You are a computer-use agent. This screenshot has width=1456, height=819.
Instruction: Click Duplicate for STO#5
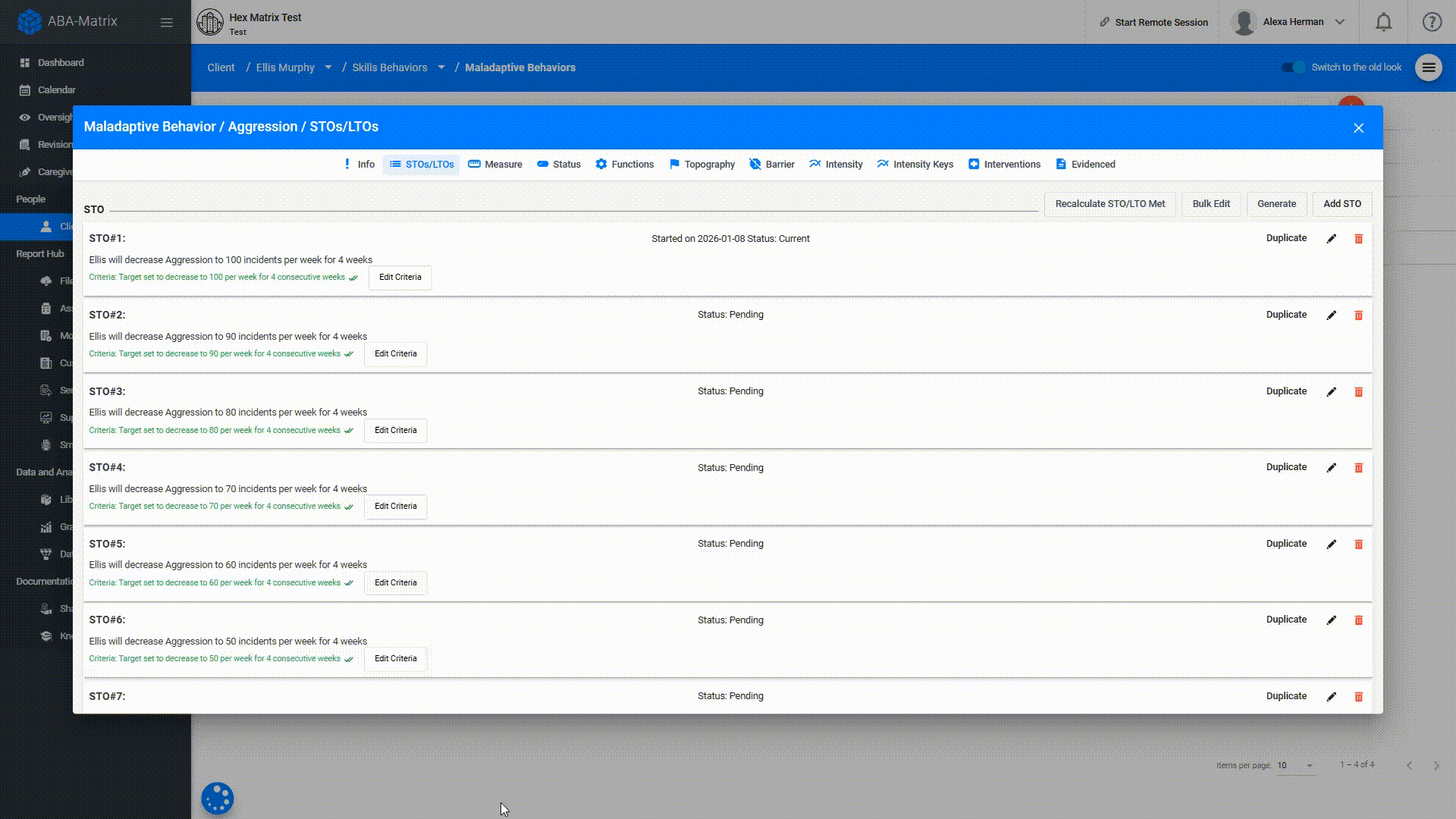pyautogui.click(x=1286, y=544)
